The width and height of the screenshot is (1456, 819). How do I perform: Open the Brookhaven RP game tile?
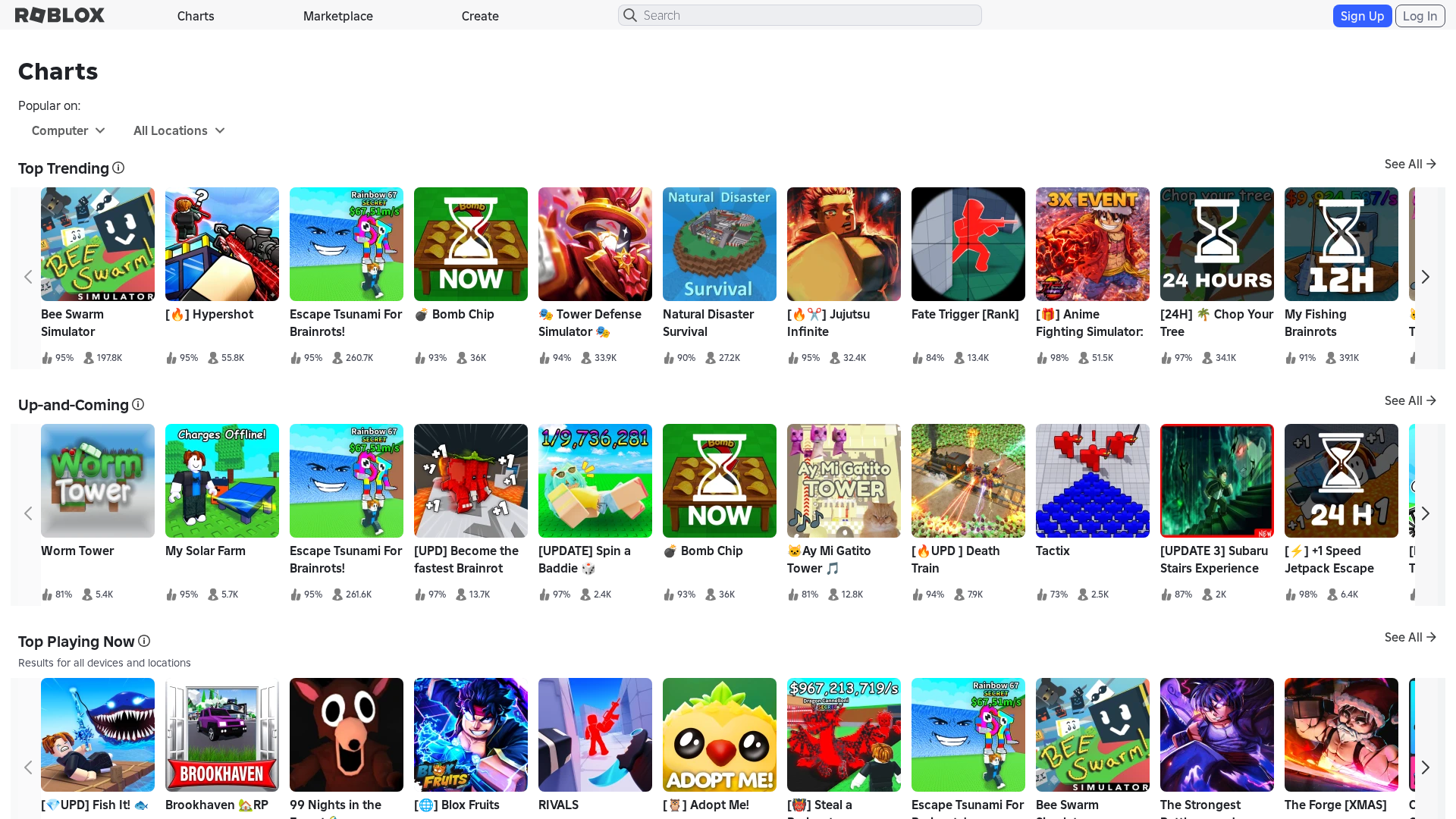coord(221,734)
